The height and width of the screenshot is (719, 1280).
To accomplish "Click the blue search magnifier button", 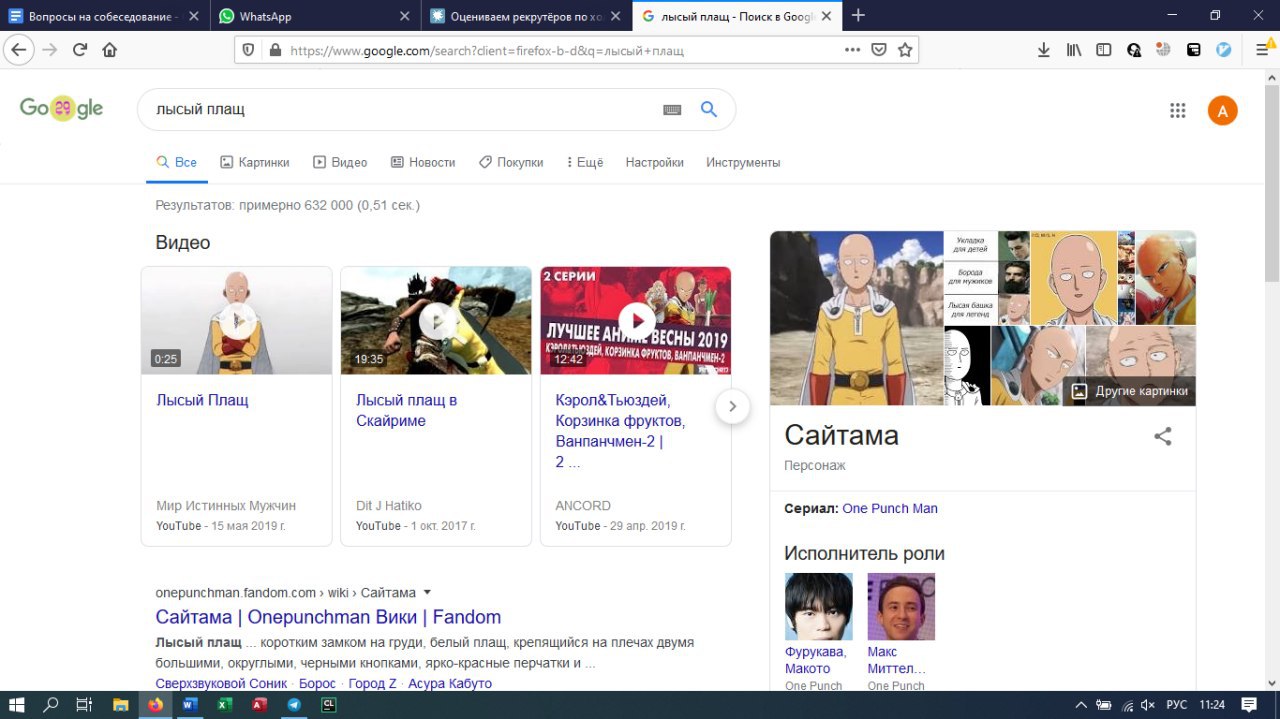I will (709, 110).
